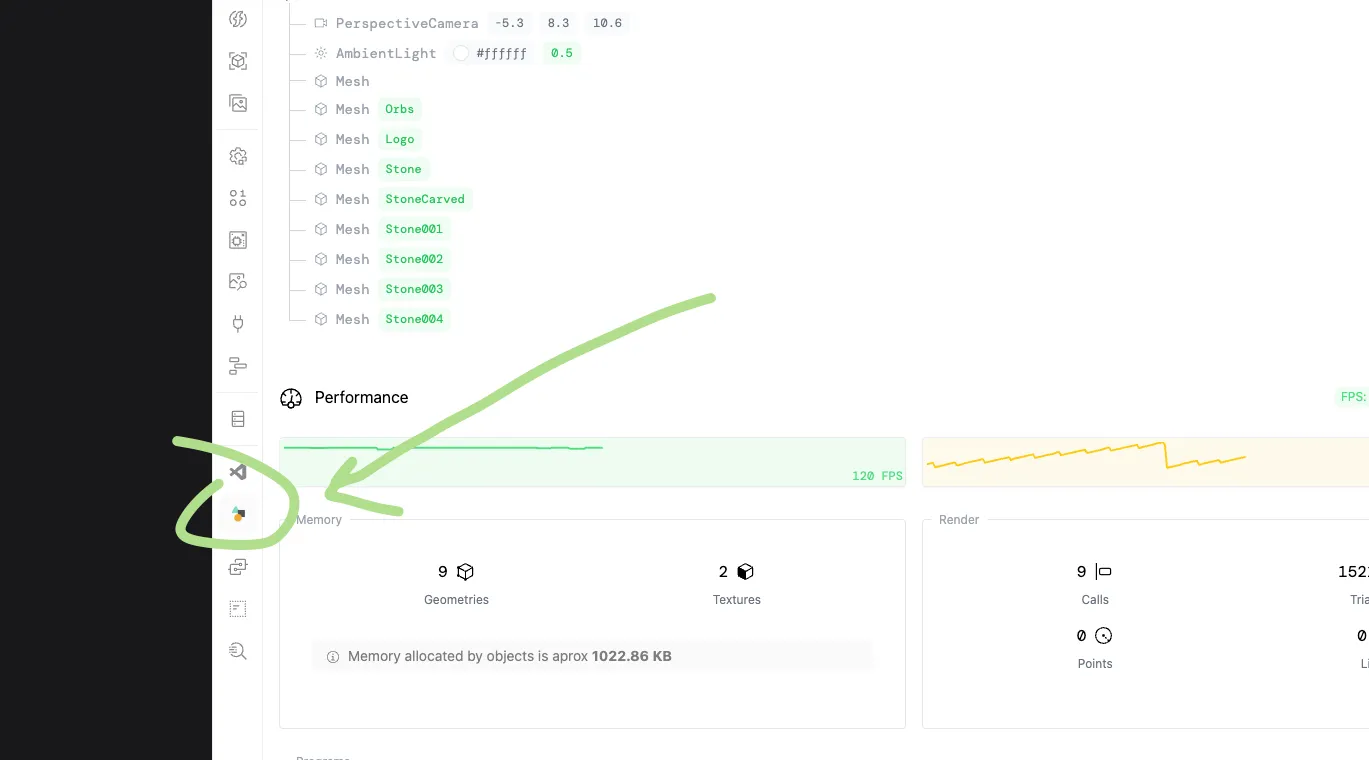Click the Geometries label
1369x760 pixels.
pos(456,600)
